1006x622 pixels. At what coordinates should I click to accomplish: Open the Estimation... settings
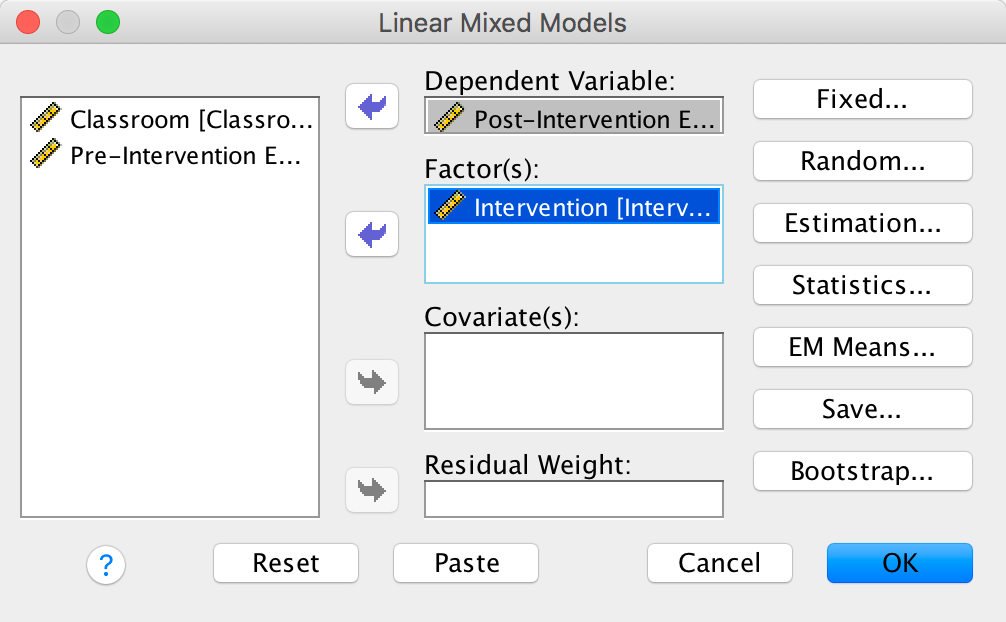coord(862,223)
